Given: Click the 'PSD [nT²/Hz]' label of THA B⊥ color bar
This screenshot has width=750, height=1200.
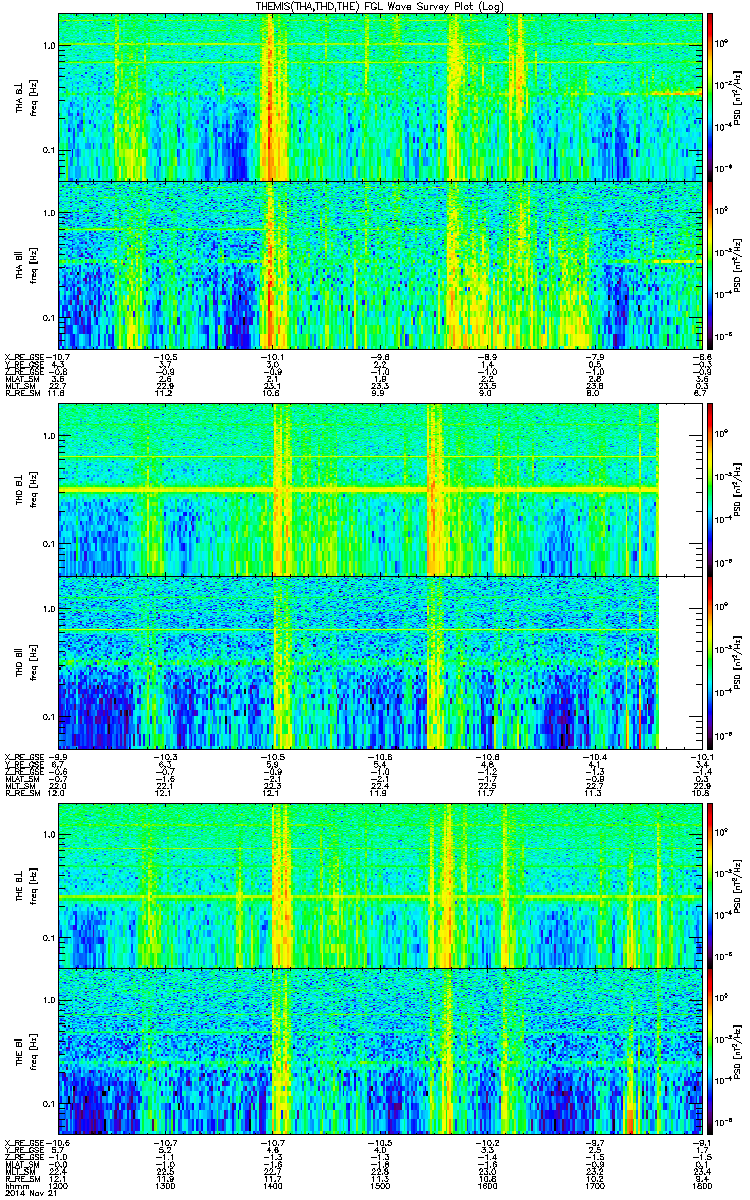Looking at the screenshot, I should (x=738, y=97).
